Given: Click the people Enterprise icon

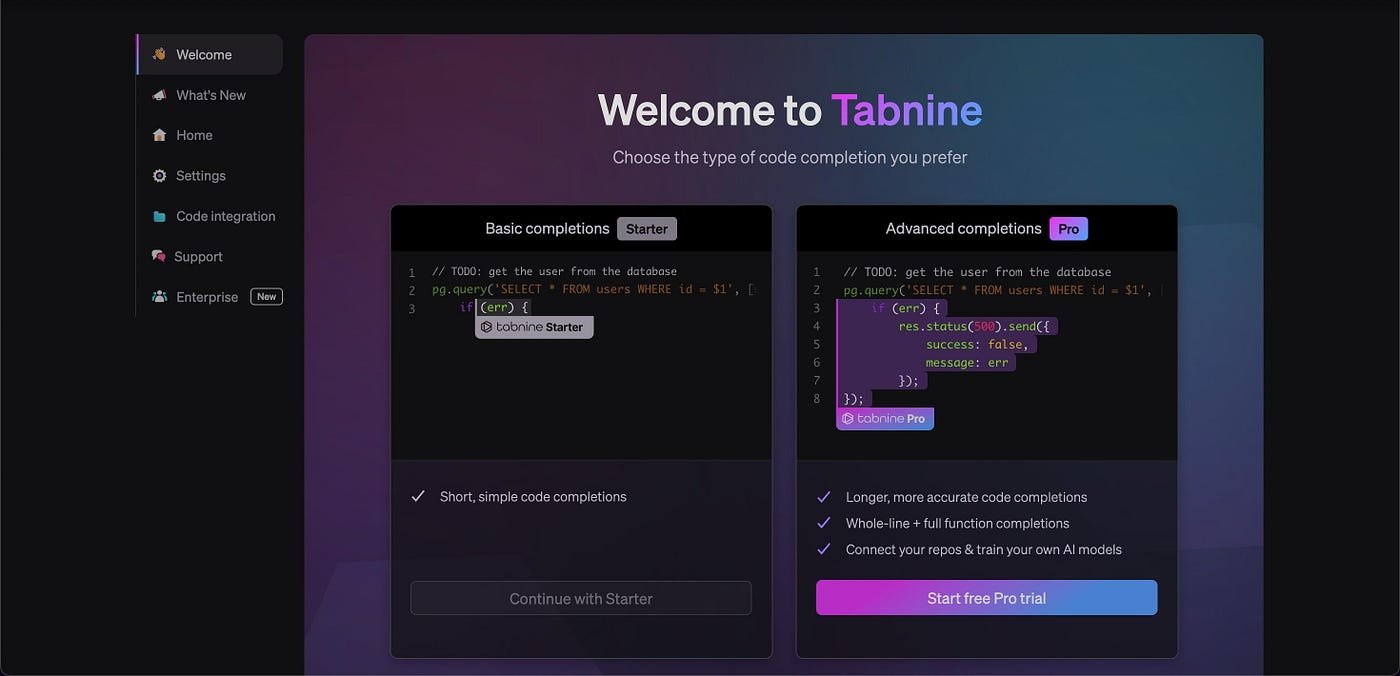Looking at the screenshot, I should [x=159, y=297].
